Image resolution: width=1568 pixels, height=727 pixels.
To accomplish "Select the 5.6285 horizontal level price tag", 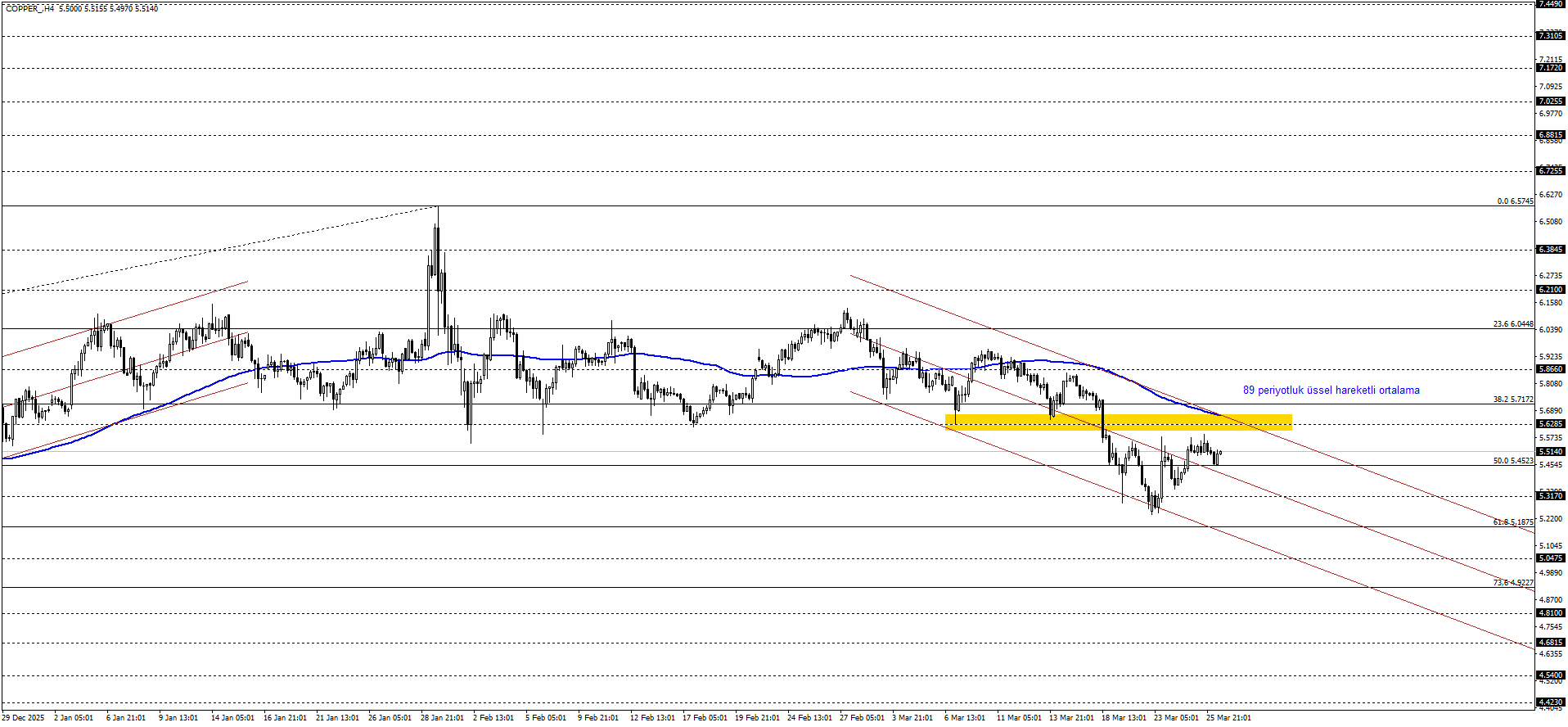I will coord(1550,423).
